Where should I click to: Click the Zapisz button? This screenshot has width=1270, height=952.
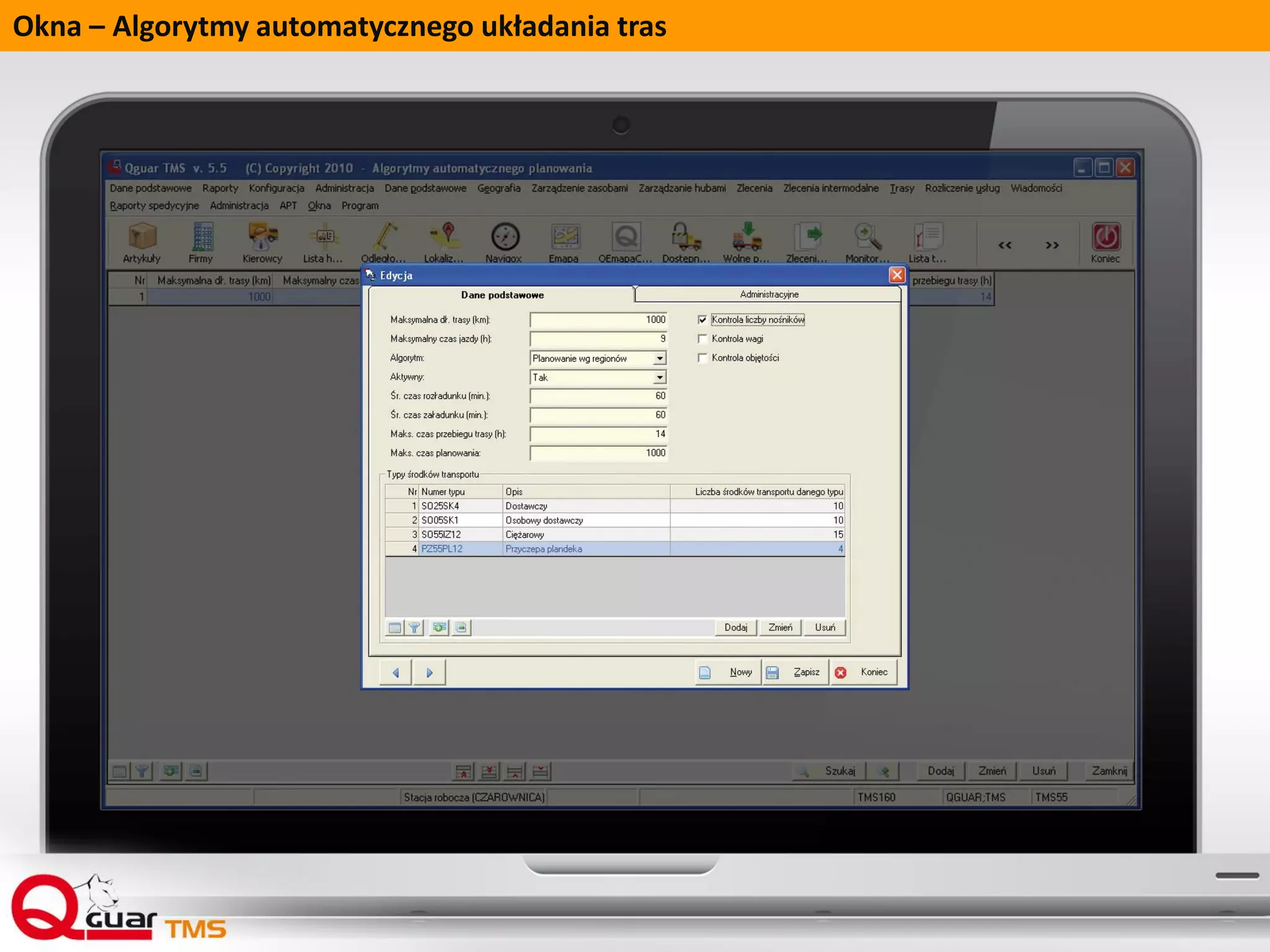795,672
